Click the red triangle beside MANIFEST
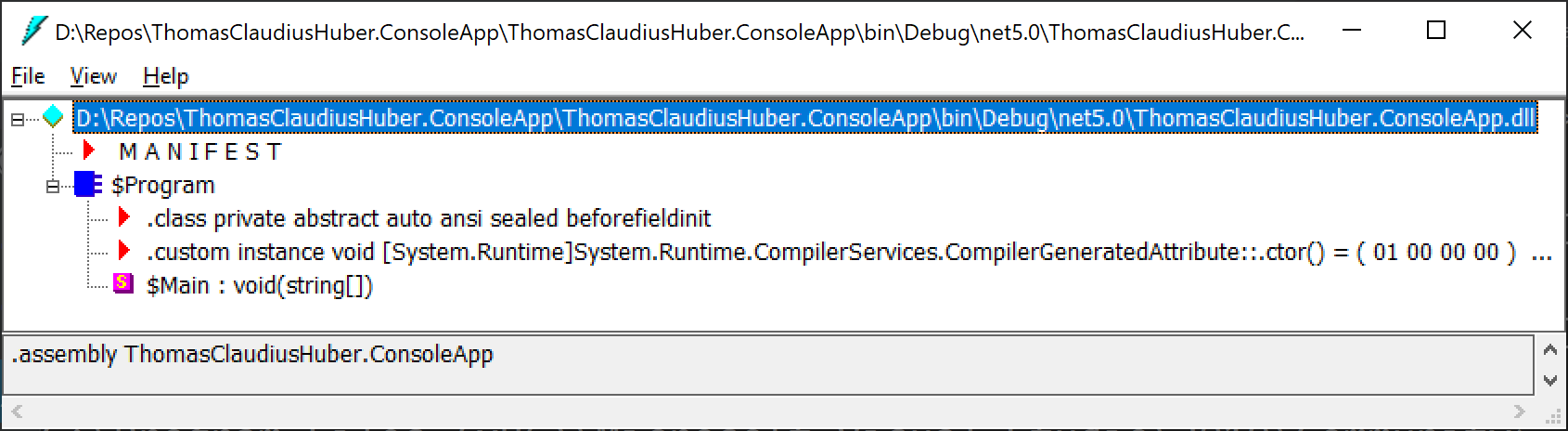Screen dimensions: 1568x431 click(x=90, y=150)
